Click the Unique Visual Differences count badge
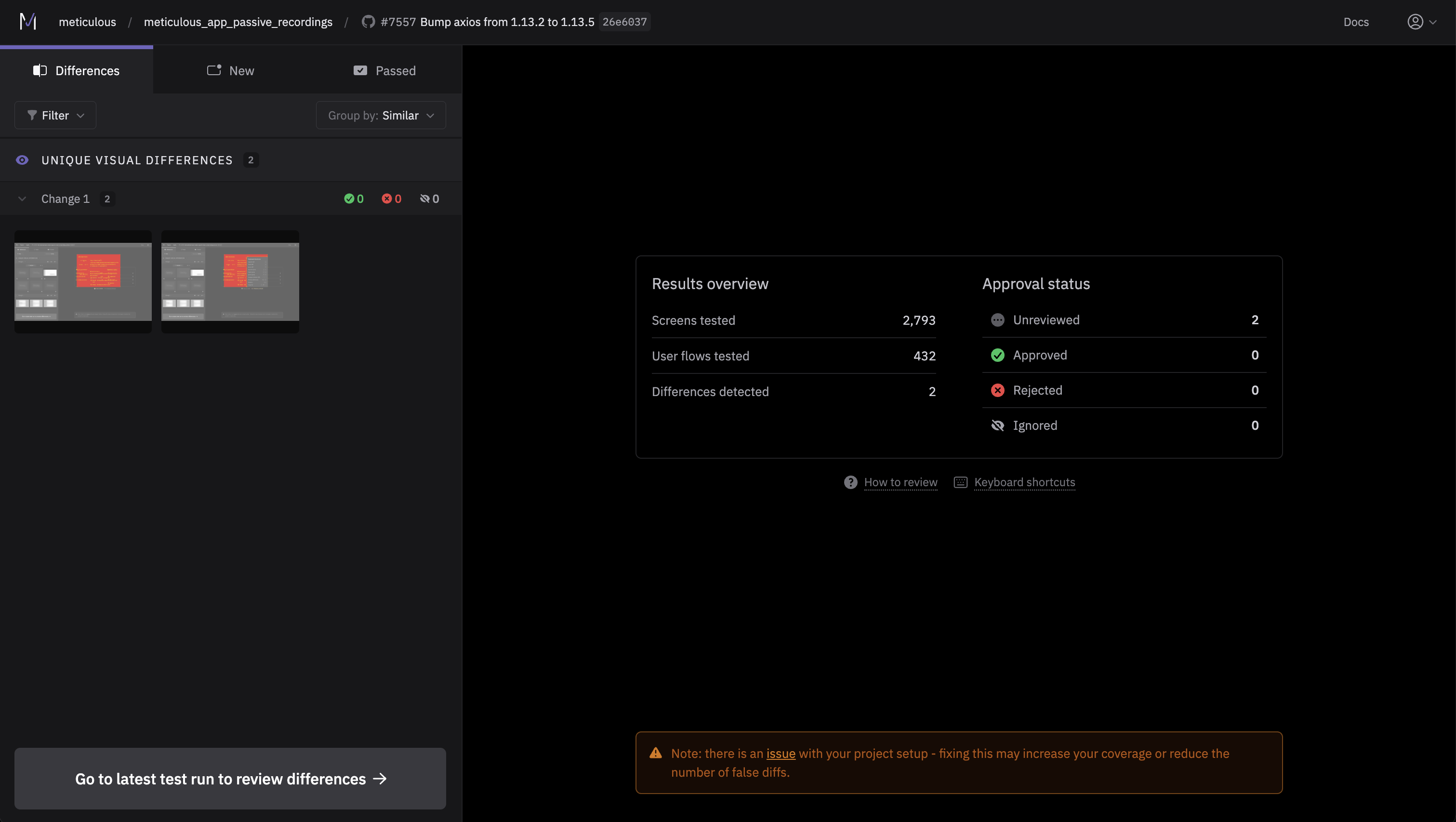 pos(251,160)
